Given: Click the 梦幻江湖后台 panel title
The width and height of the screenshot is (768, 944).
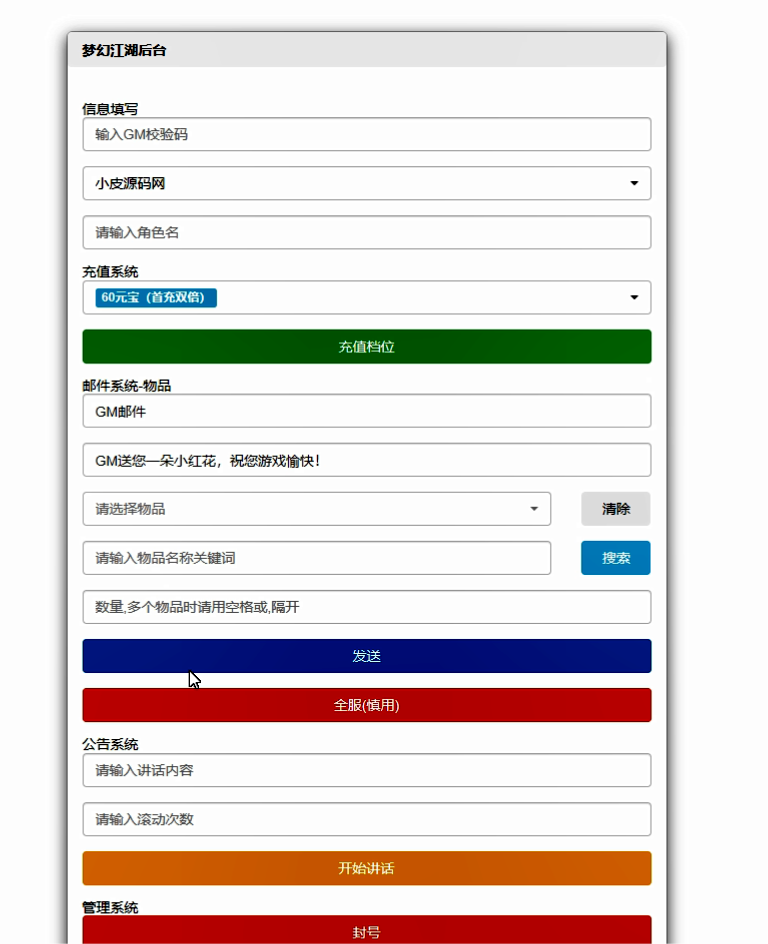Looking at the screenshot, I should tap(124, 51).
